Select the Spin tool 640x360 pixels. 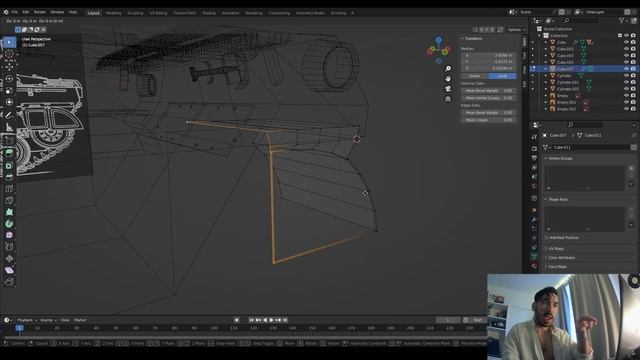9,224
